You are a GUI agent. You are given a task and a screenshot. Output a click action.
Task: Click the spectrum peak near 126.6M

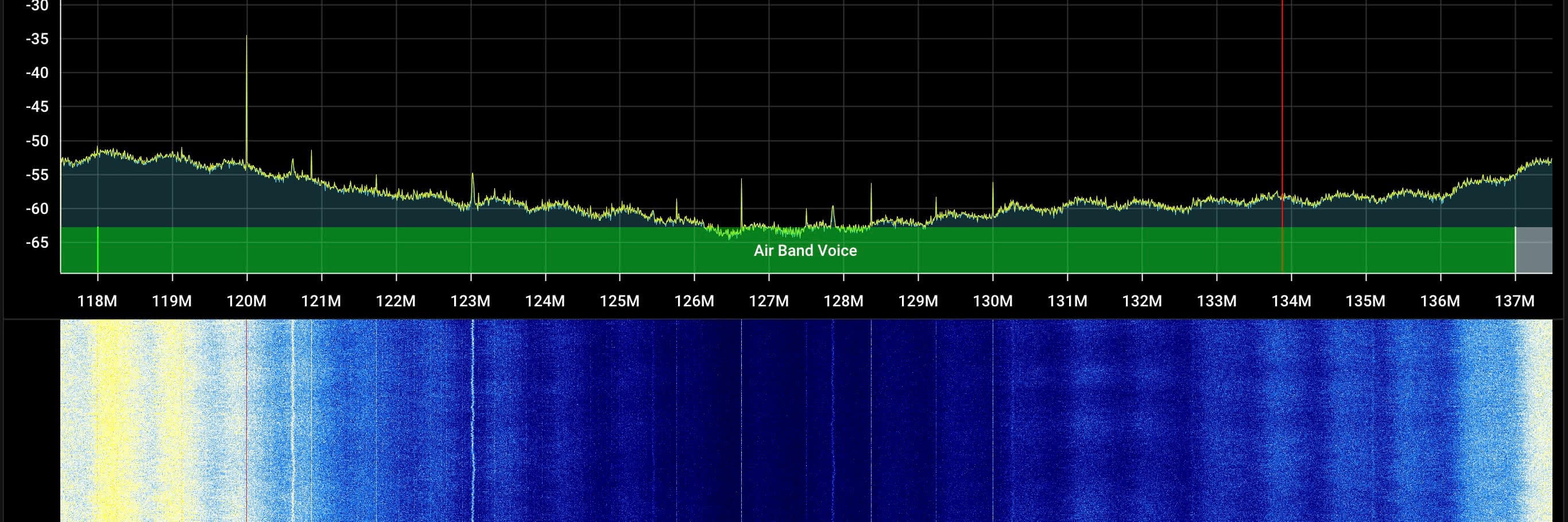pyautogui.click(x=741, y=194)
